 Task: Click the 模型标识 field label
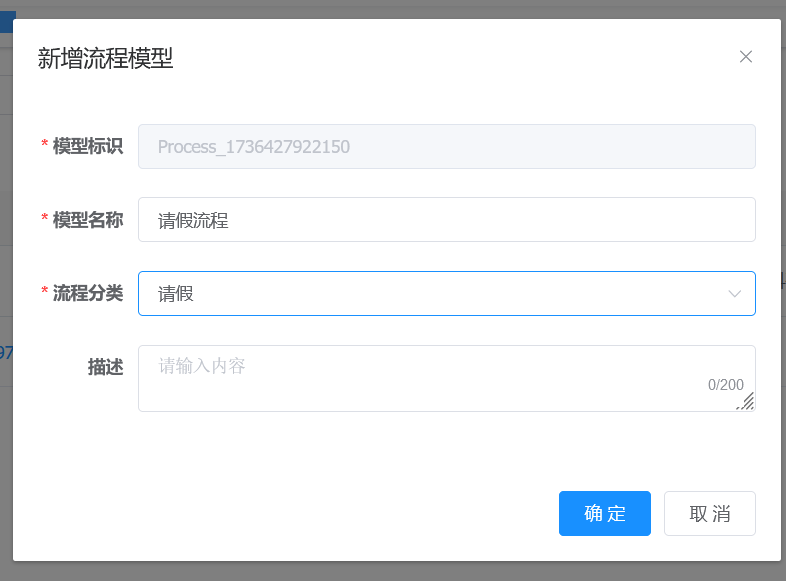pos(88,147)
